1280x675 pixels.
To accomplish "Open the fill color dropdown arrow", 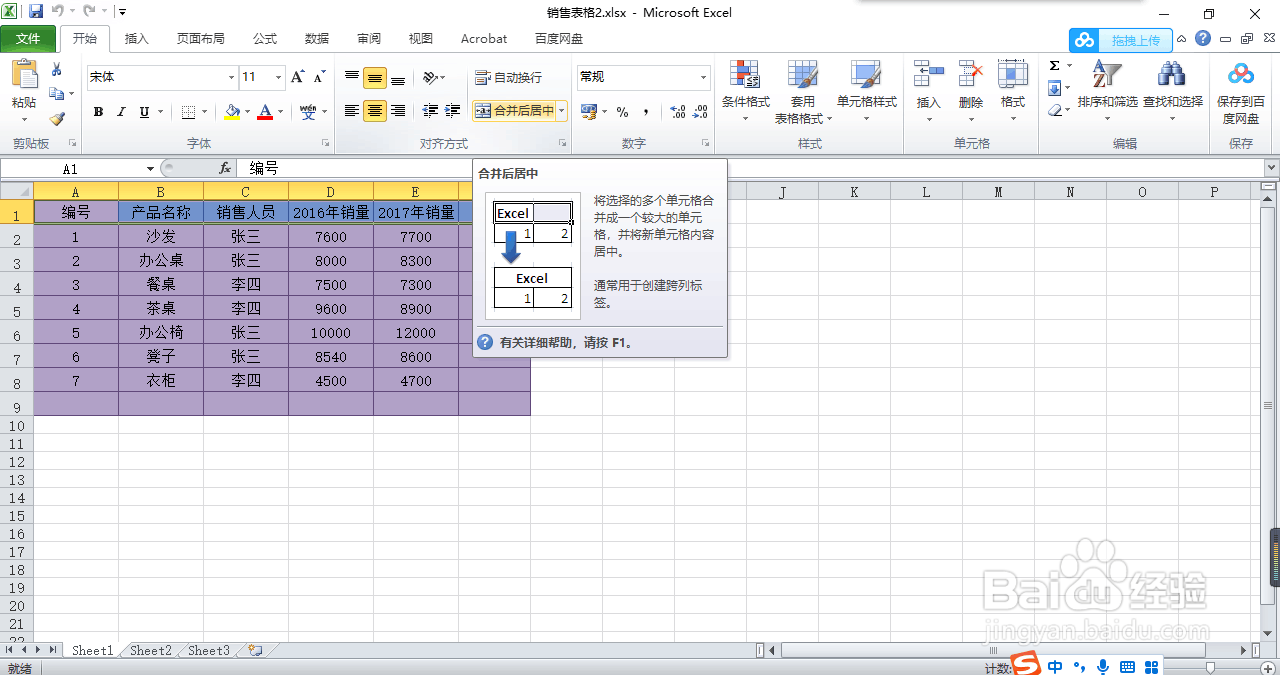I will tap(248, 112).
